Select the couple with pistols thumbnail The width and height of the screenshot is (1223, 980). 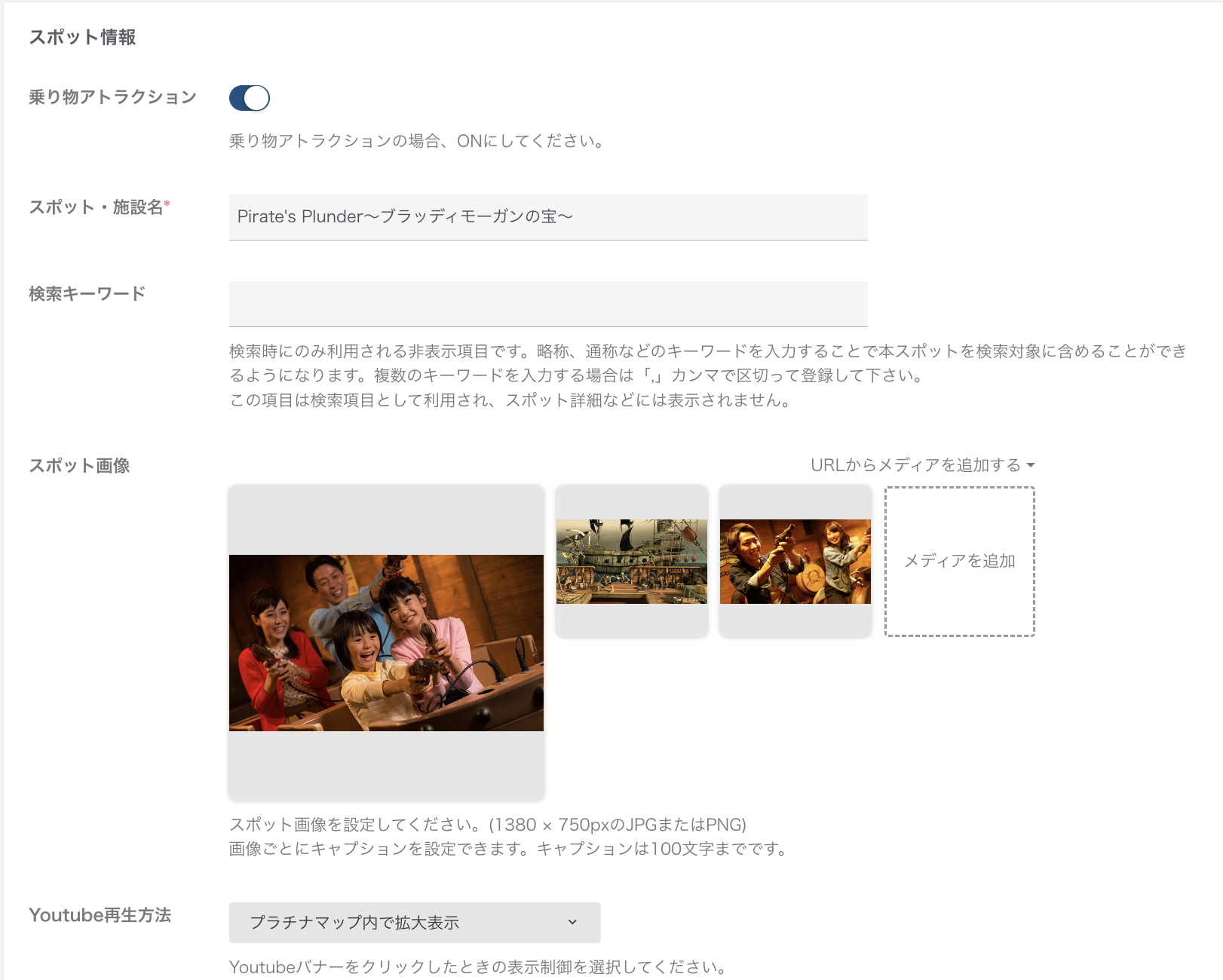795,562
